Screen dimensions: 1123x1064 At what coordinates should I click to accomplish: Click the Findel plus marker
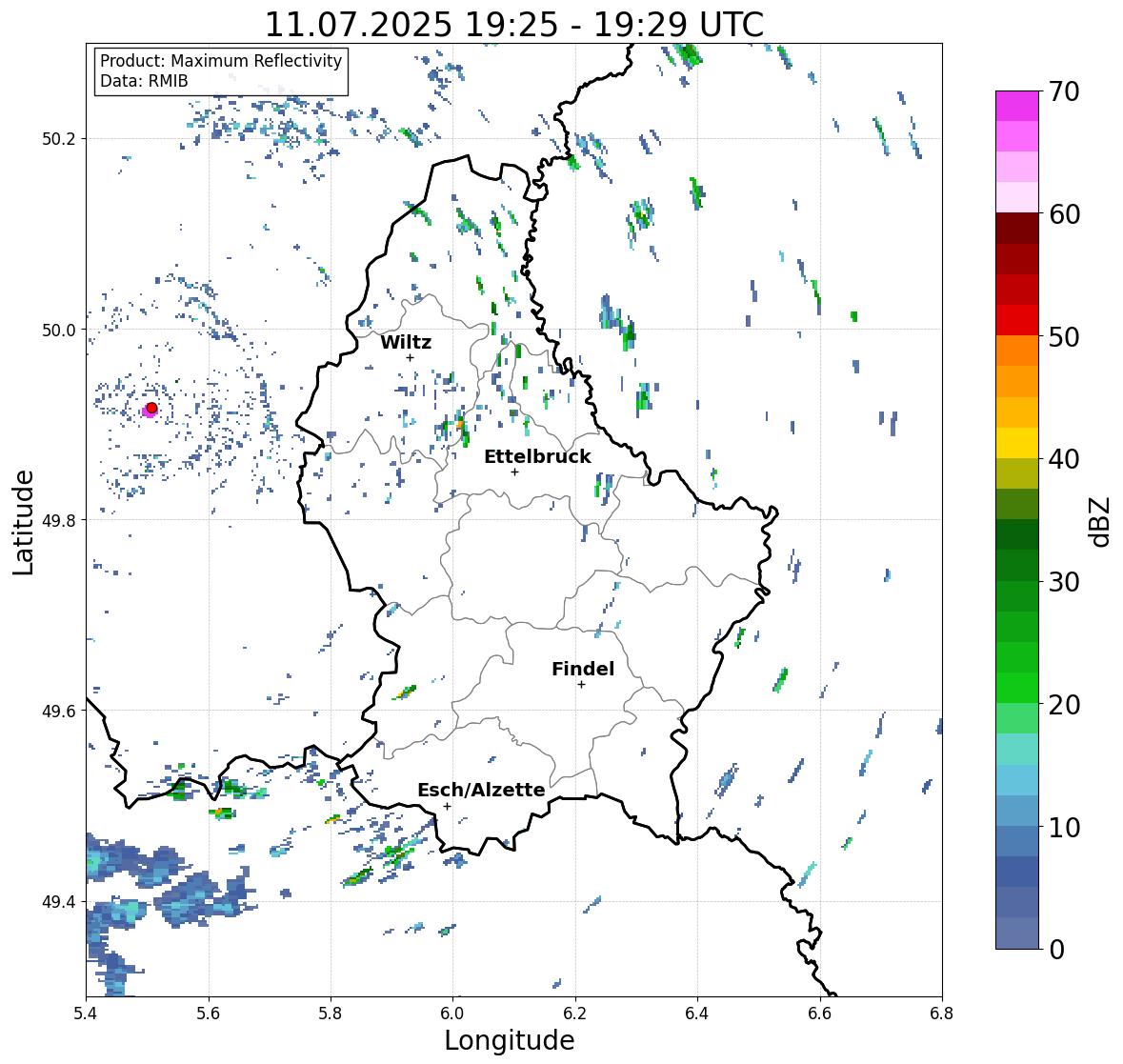point(581,685)
